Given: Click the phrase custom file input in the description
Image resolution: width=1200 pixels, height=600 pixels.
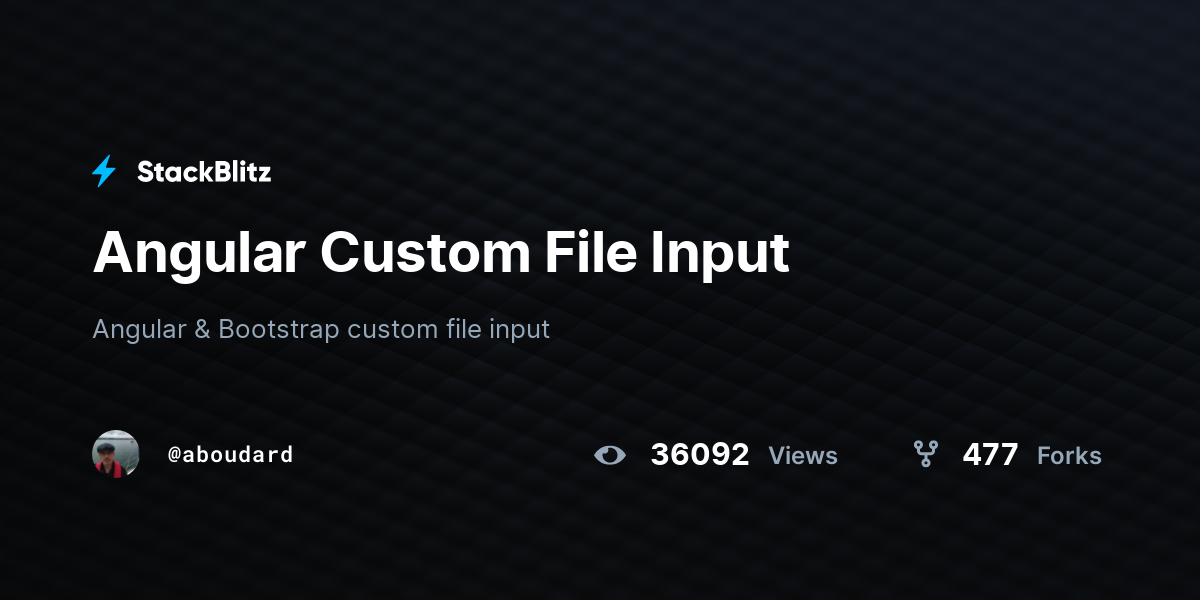Looking at the screenshot, I should pos(448,330).
